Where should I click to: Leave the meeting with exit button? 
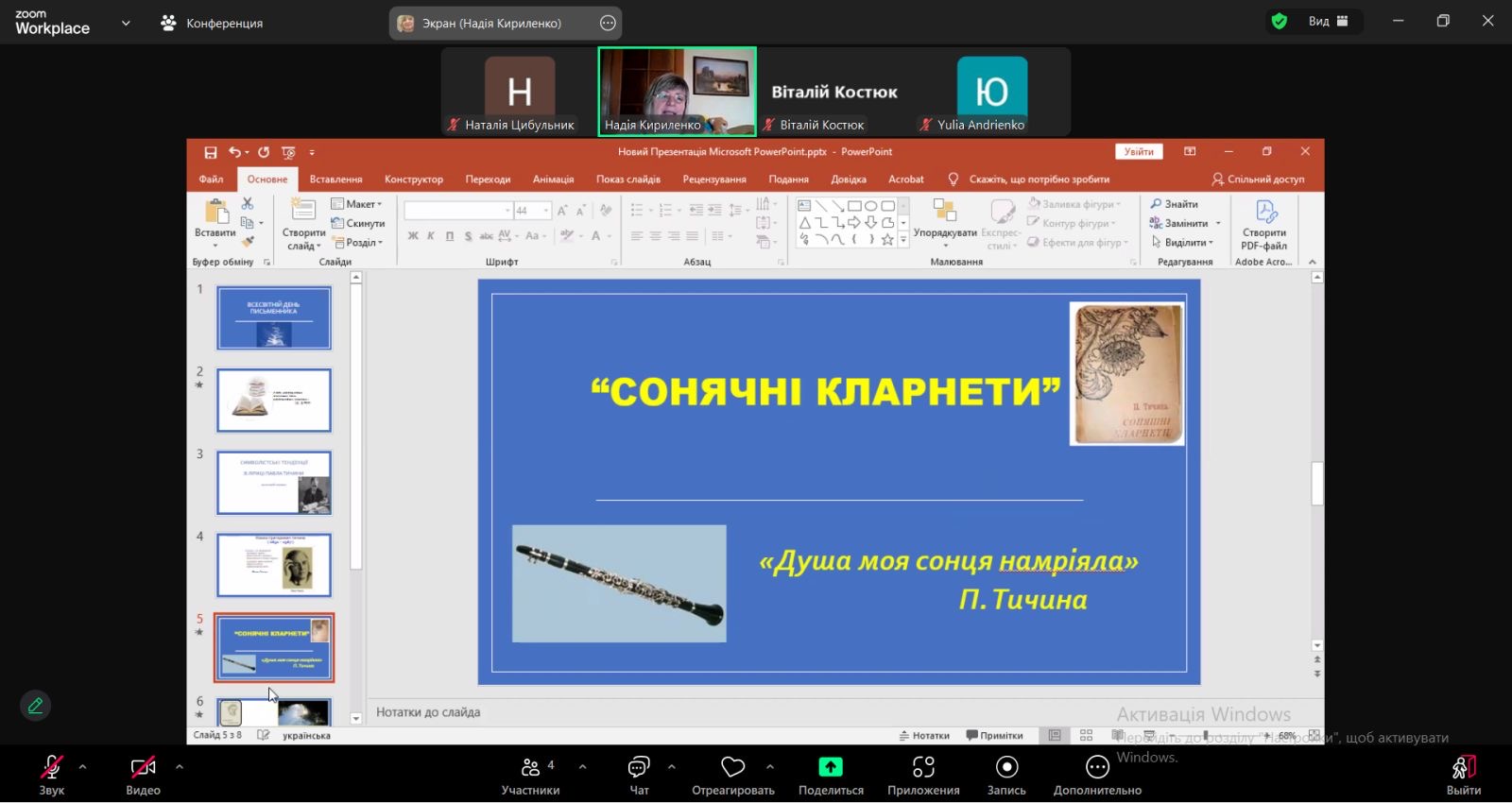point(1463,768)
